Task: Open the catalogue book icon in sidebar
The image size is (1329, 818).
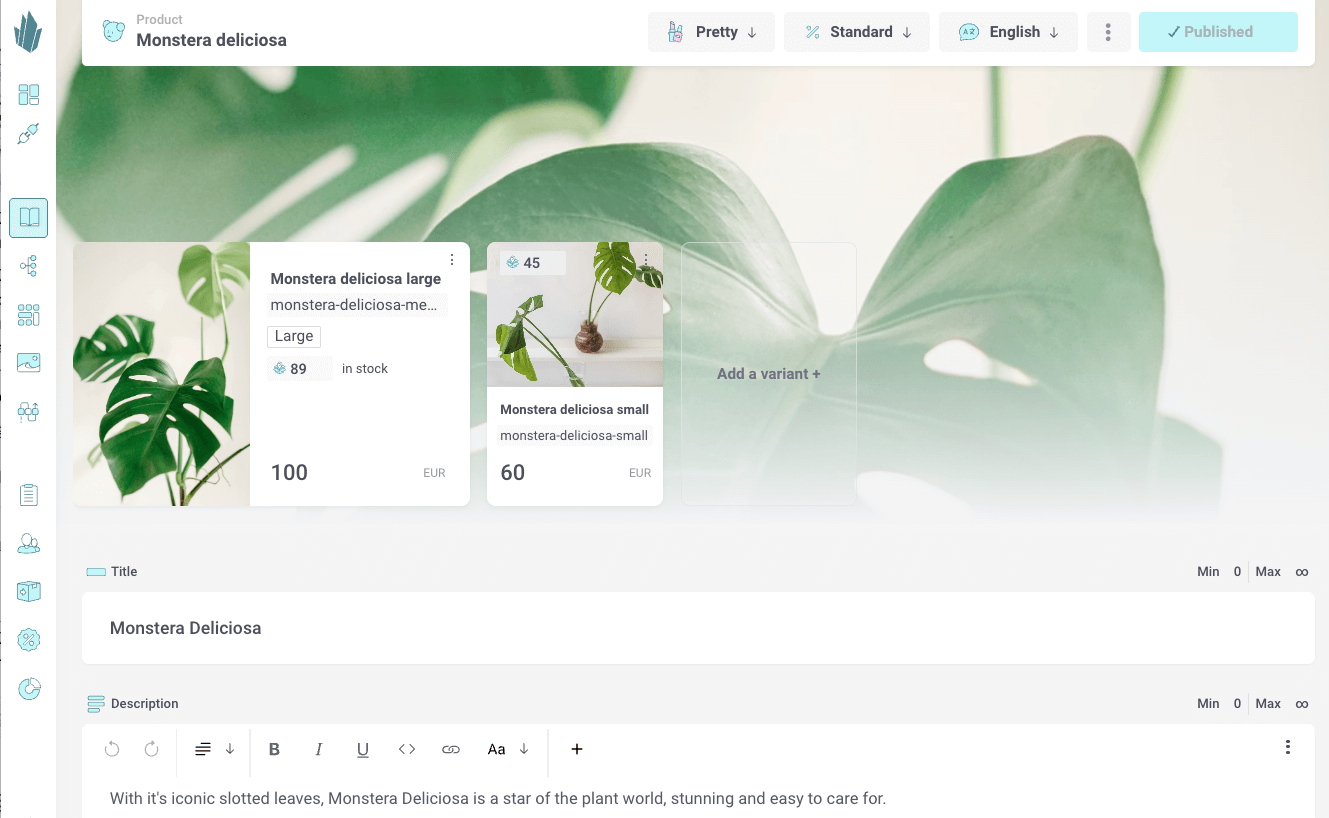Action: tap(29, 218)
